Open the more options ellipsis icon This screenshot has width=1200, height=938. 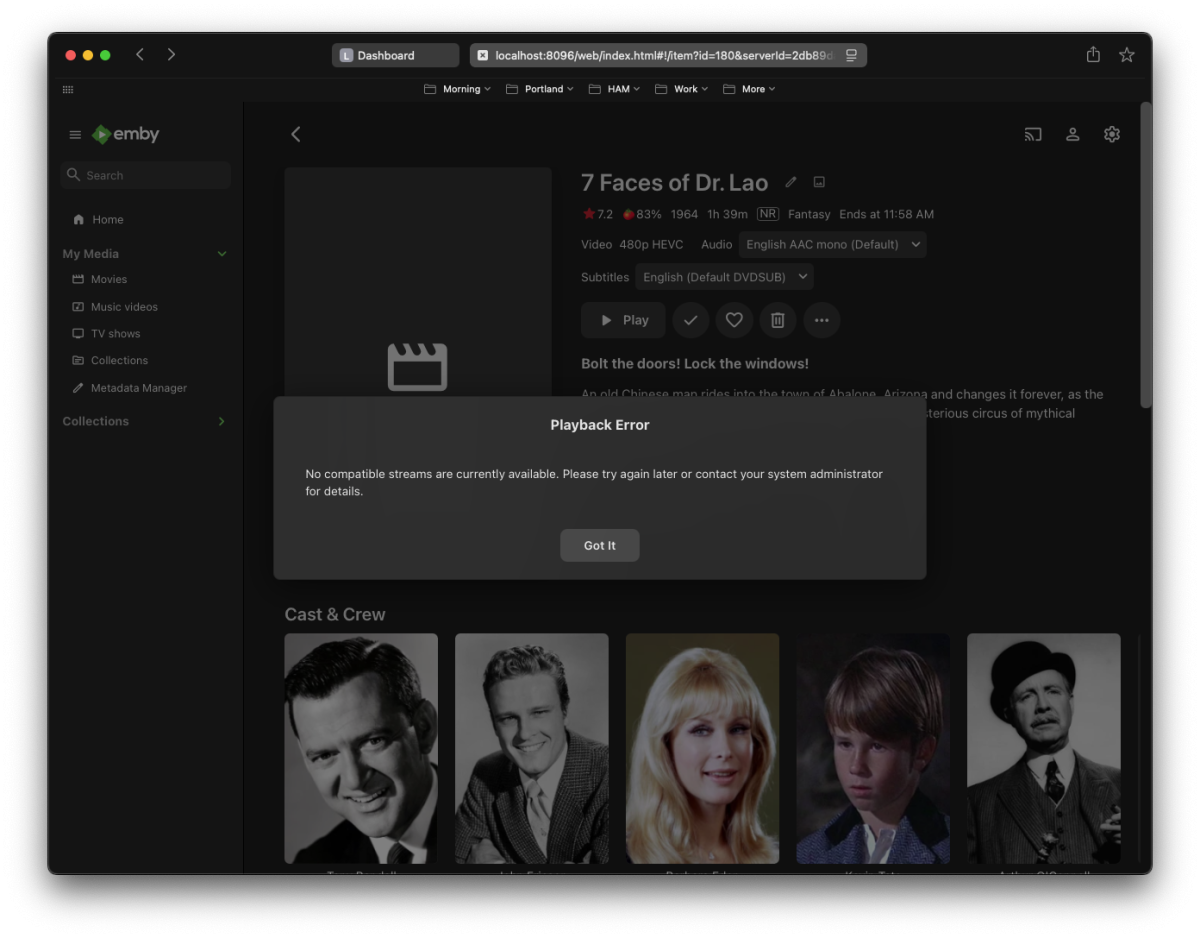tap(822, 320)
